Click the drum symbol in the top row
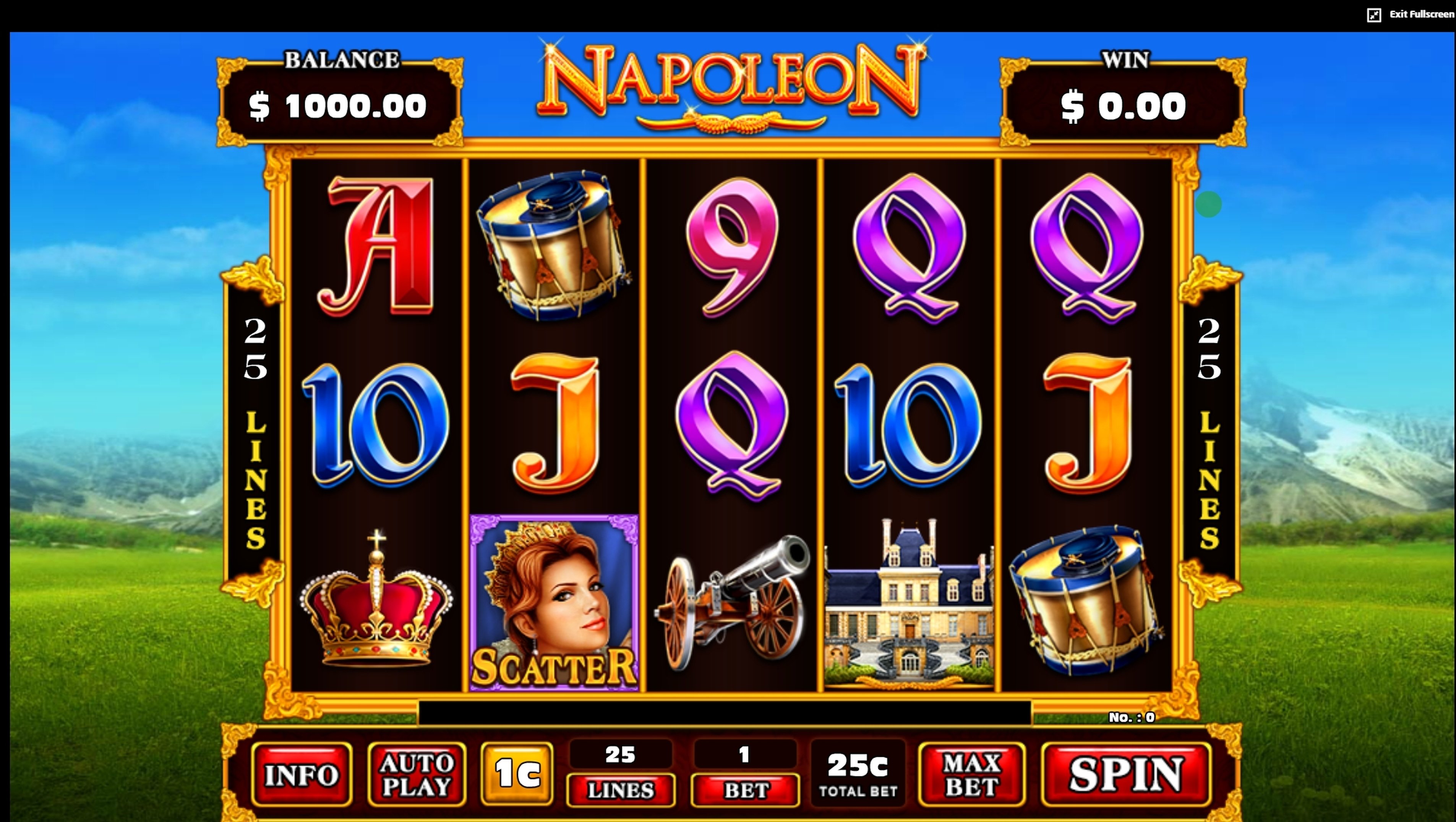This screenshot has height=822, width=1456. [x=554, y=246]
